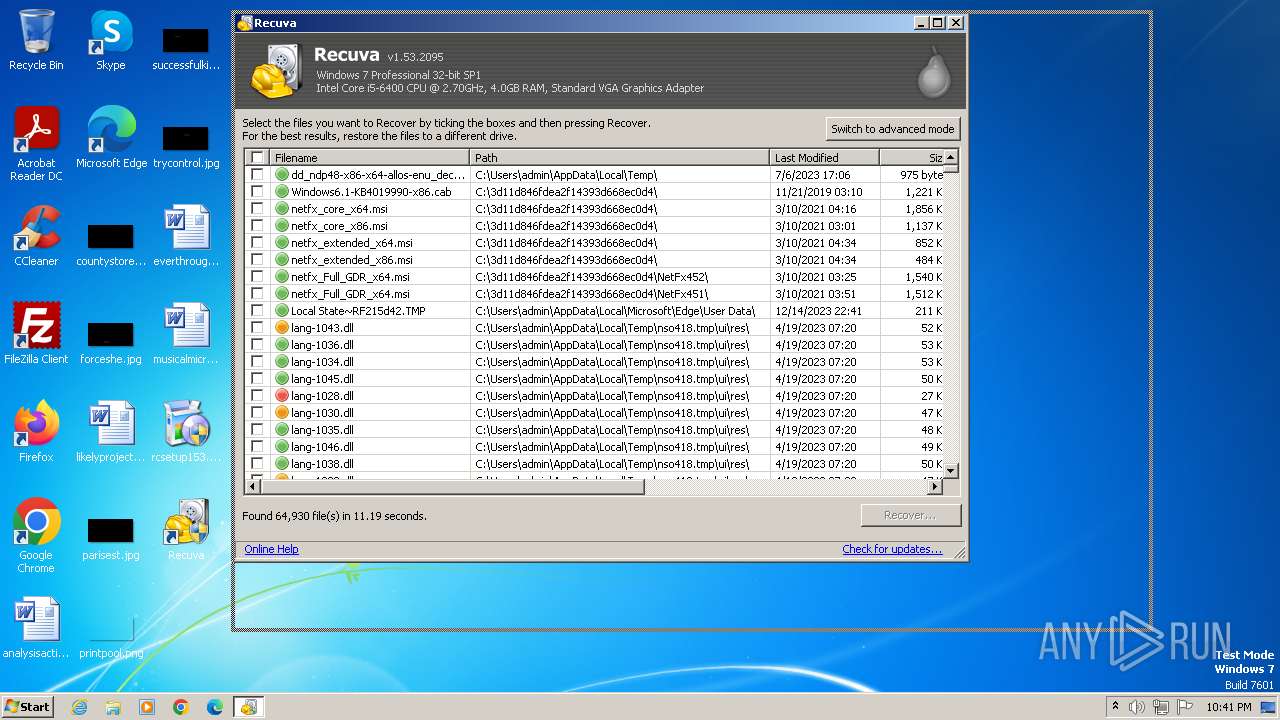Sort list by Filename column header

[369, 158]
